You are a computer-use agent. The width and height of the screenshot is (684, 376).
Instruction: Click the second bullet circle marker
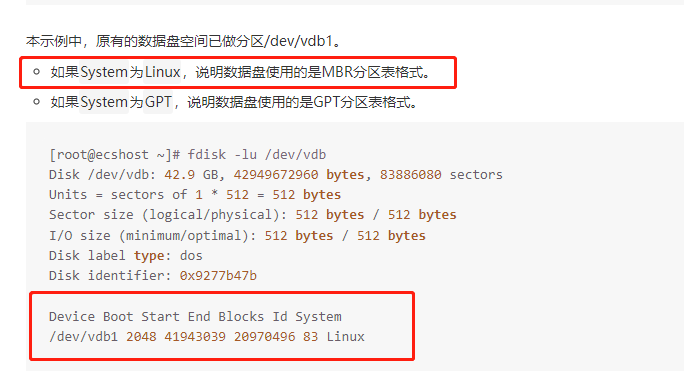37,102
